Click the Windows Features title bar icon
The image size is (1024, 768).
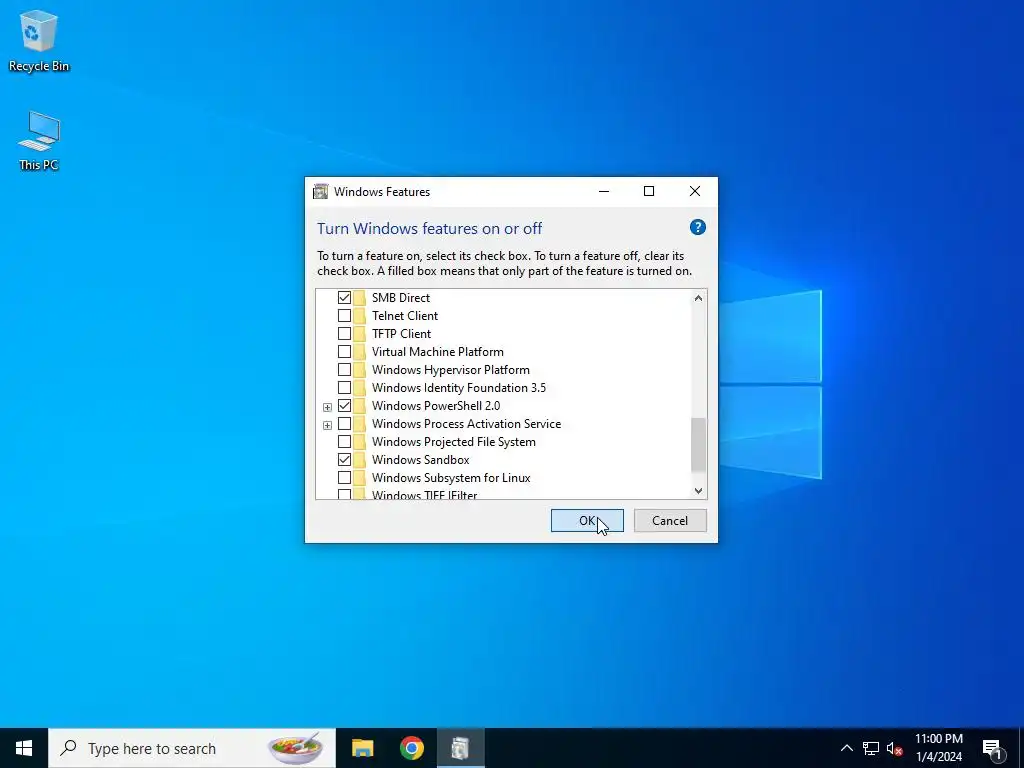click(x=321, y=191)
